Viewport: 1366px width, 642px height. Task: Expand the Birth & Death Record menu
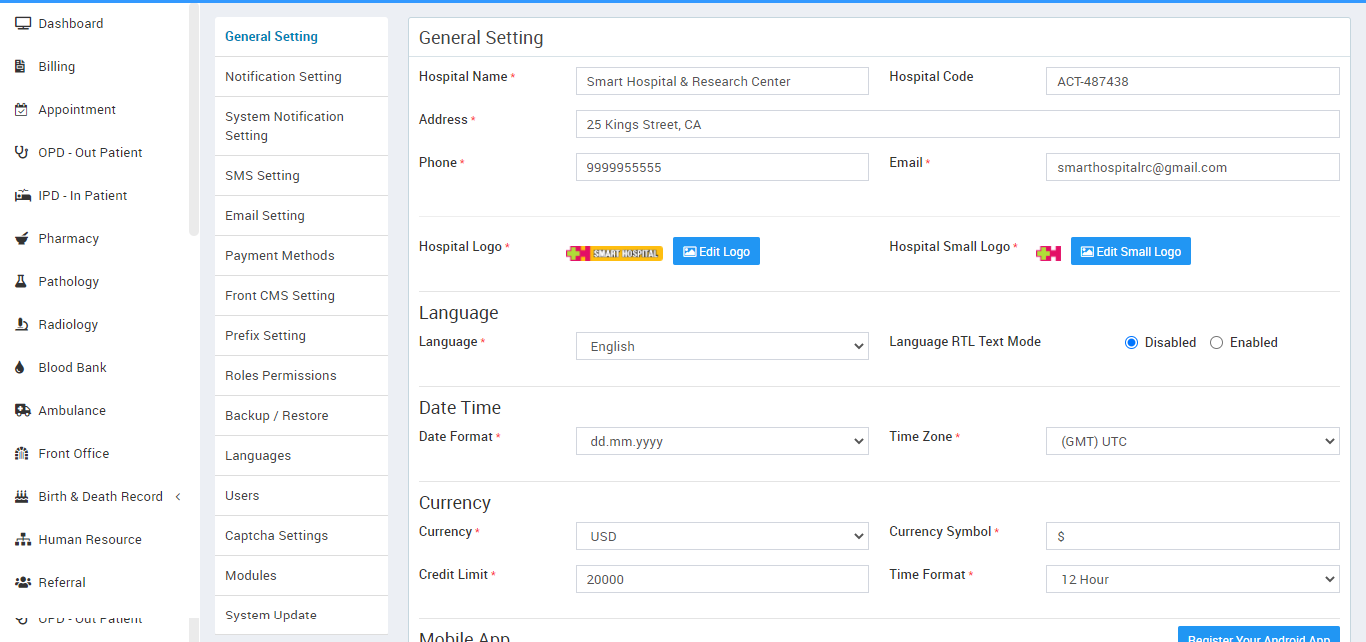100,497
